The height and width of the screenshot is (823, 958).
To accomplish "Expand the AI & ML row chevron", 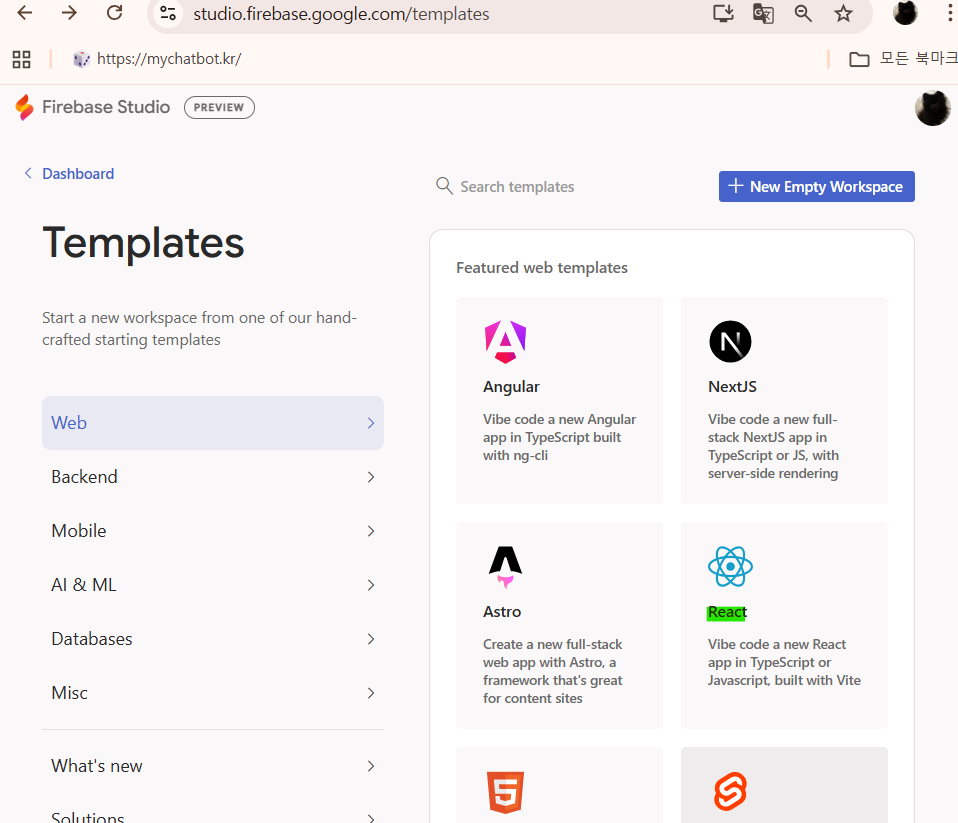I will click(x=371, y=585).
